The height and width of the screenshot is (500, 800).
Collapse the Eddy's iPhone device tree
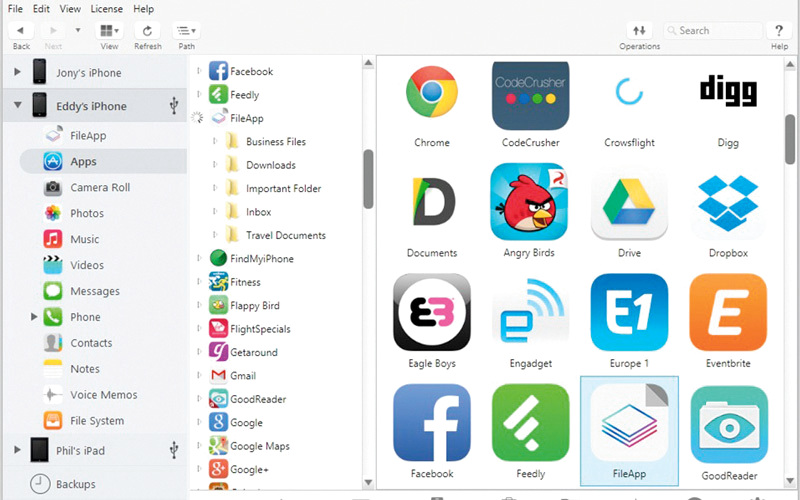pos(18,105)
